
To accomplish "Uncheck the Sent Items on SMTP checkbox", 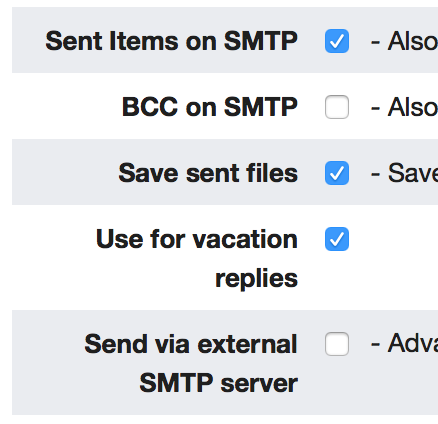I will [x=337, y=41].
